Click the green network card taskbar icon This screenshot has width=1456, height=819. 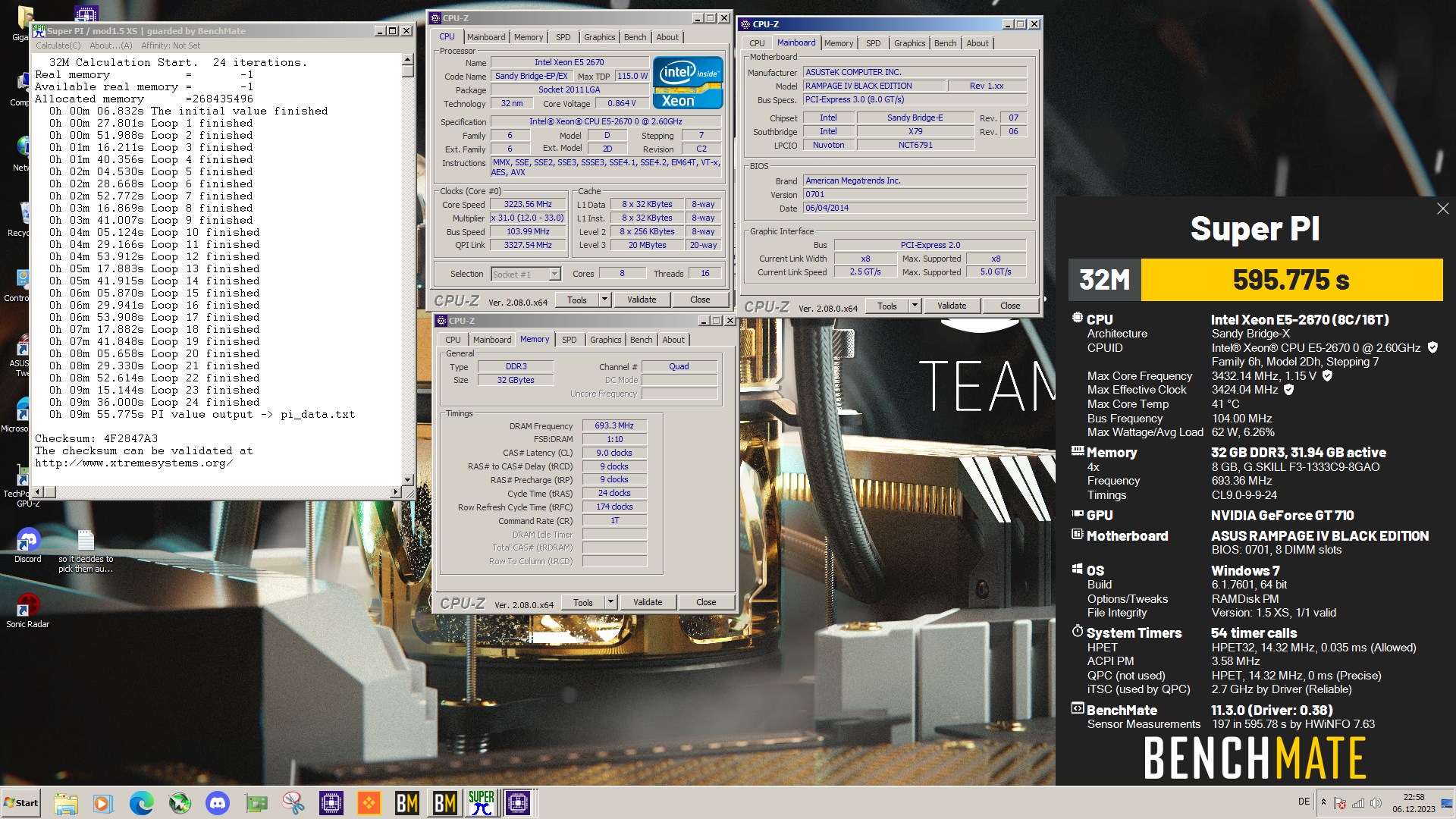click(256, 803)
